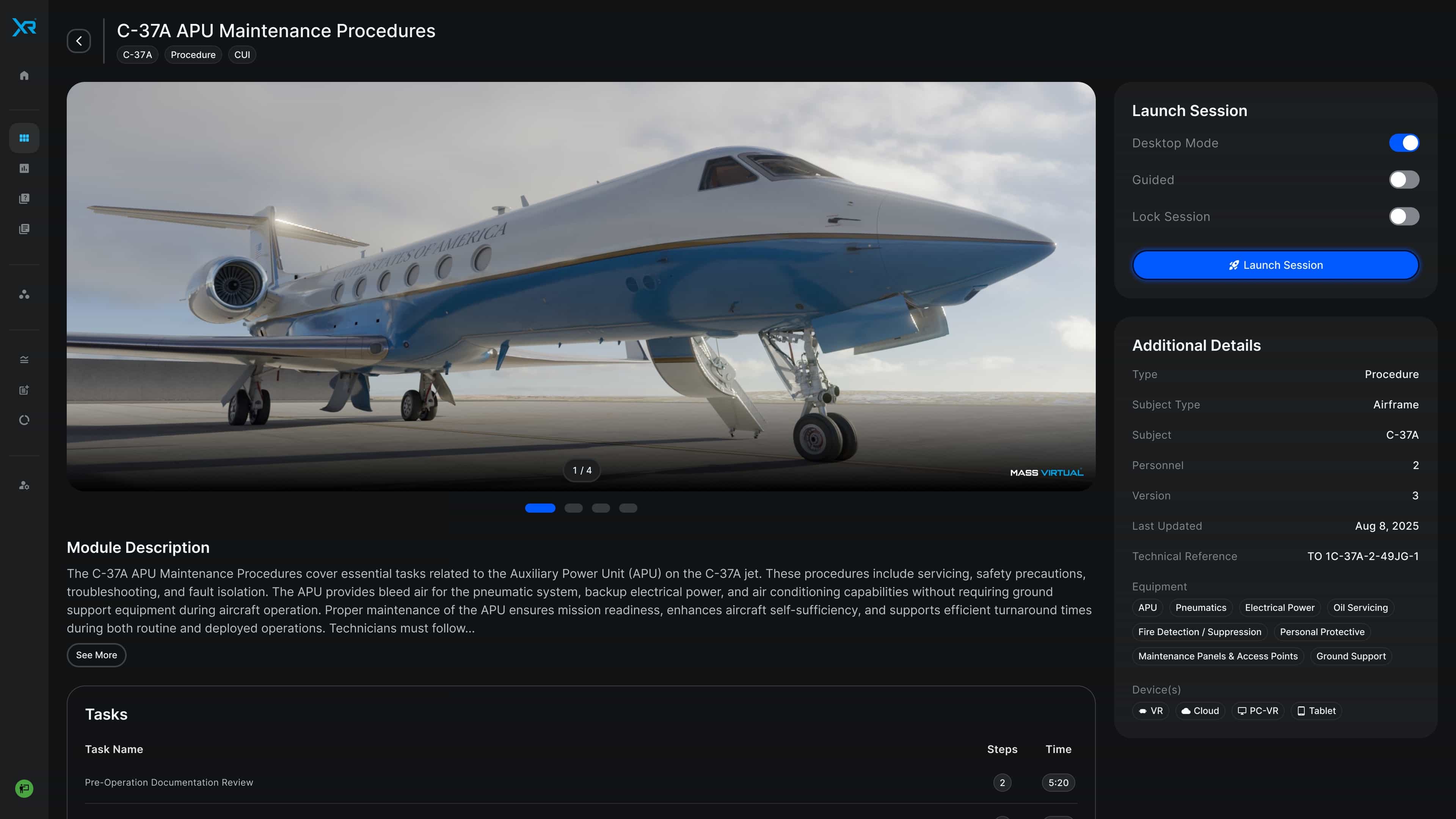Open the bar chart analytics sidebar icon

(x=24, y=168)
